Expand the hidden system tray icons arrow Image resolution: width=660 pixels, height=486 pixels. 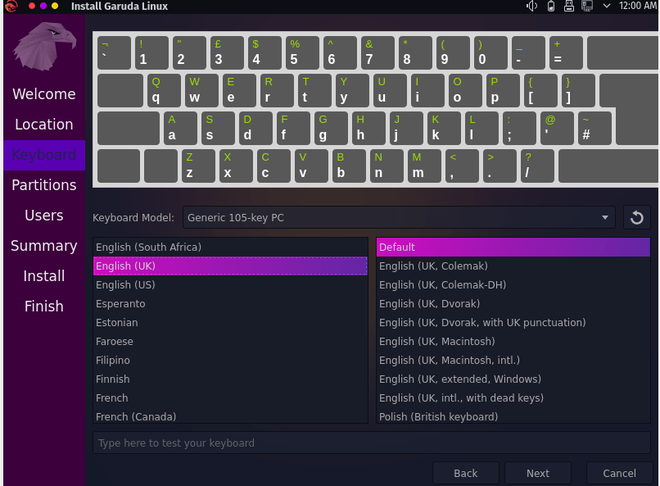[x=607, y=7]
